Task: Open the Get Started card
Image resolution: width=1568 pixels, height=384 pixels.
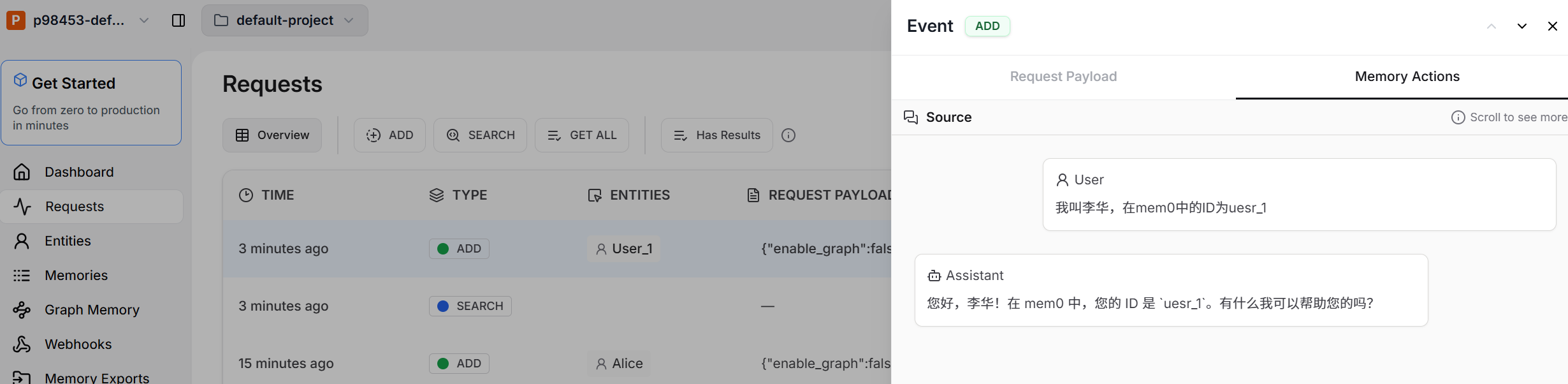Action: click(x=91, y=103)
